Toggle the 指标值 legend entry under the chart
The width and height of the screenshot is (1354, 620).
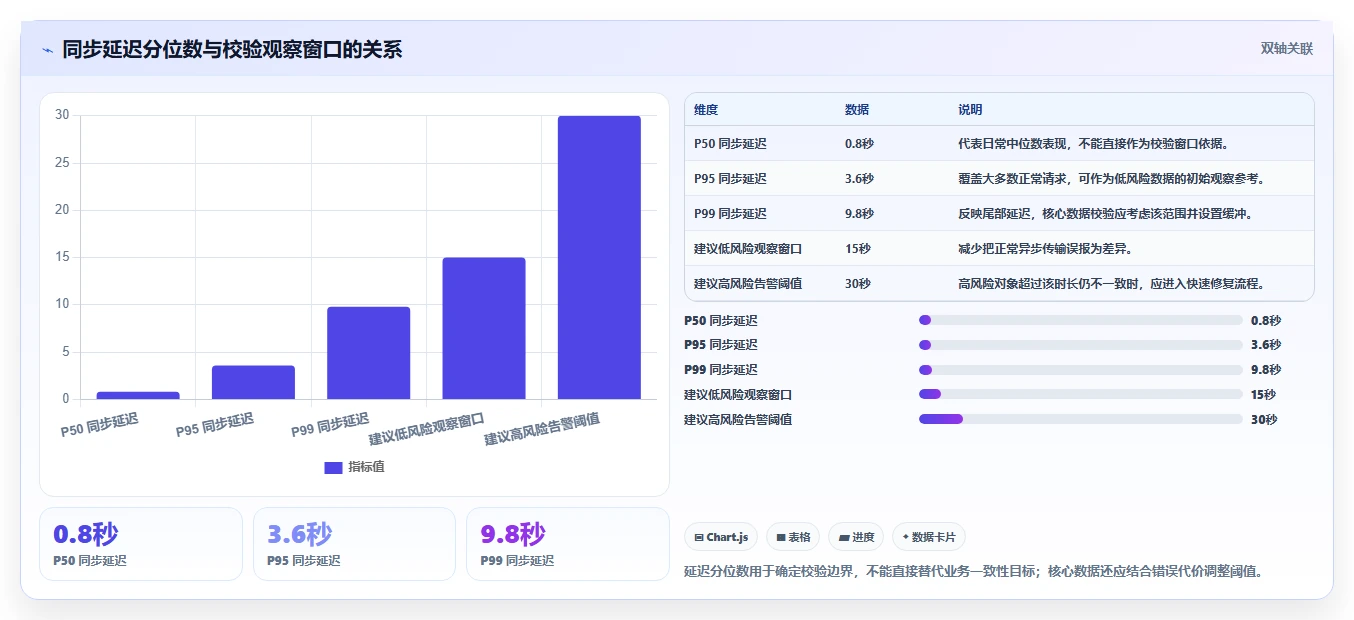355,467
